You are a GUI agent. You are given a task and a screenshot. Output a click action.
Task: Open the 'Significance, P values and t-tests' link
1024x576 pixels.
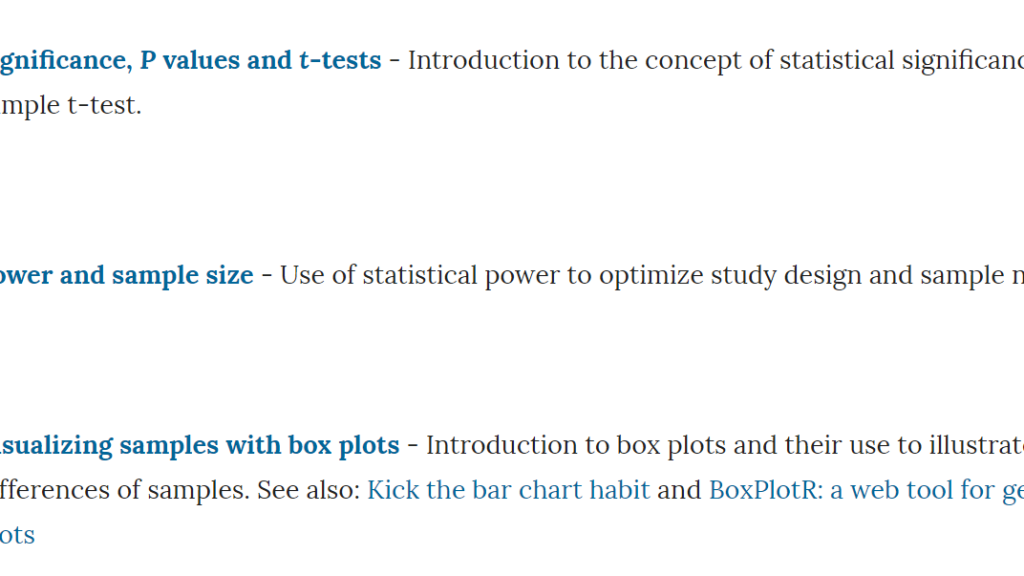point(190,61)
